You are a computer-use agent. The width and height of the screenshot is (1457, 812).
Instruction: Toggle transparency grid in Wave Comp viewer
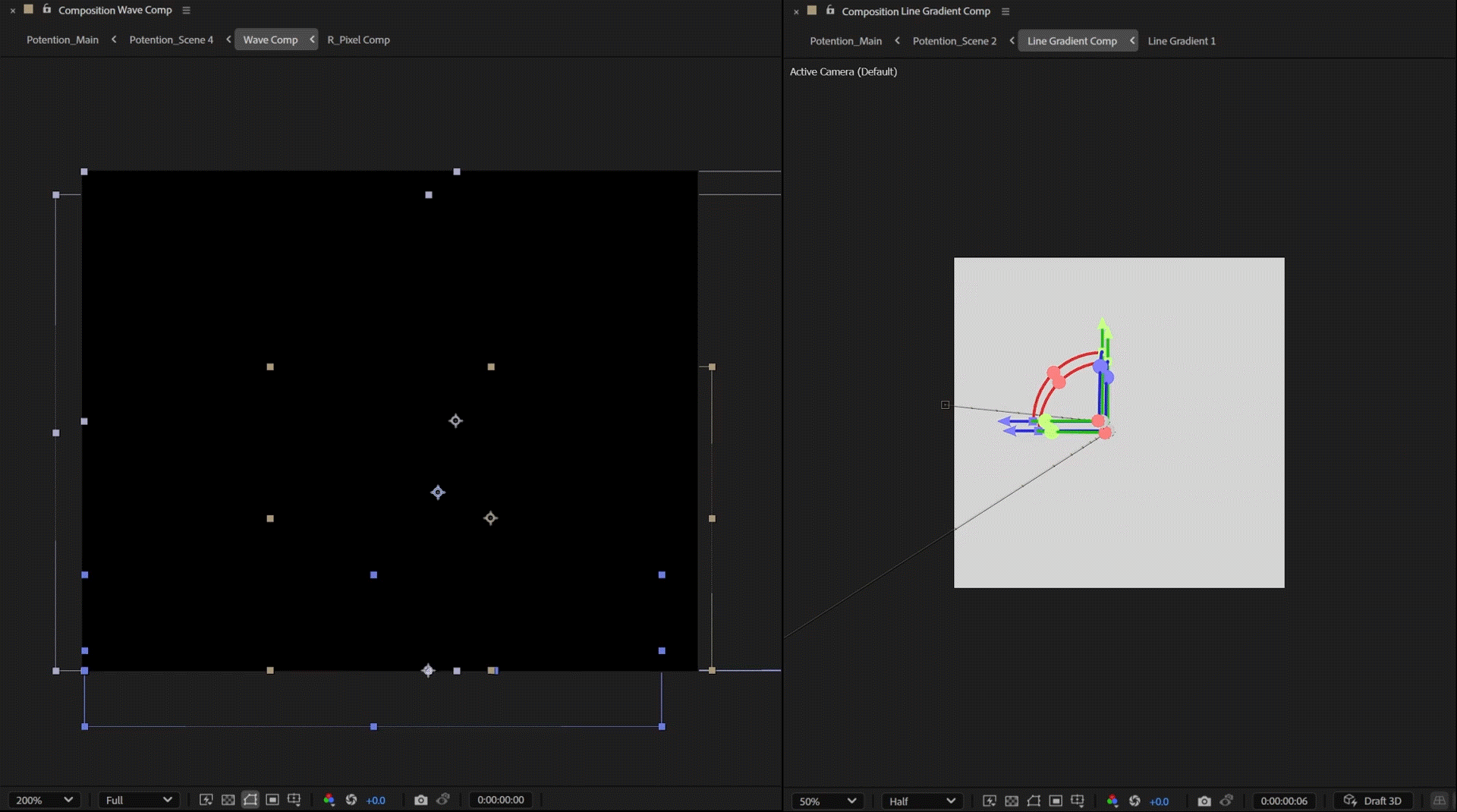click(228, 800)
